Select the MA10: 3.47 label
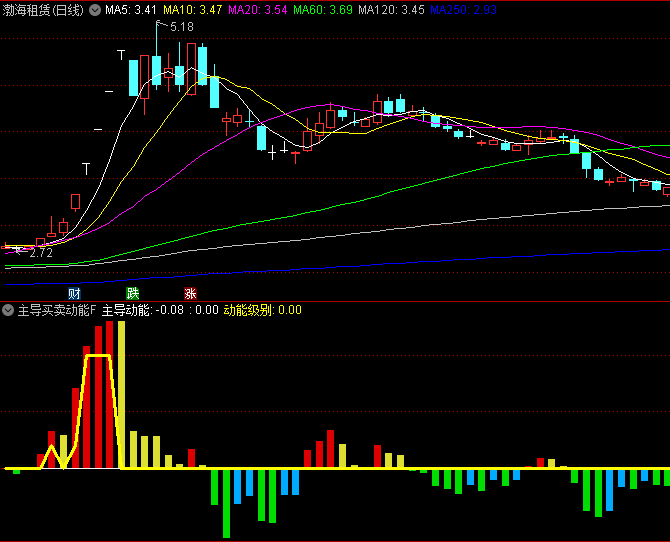Screen dimensions: 670x542 (x=193, y=10)
